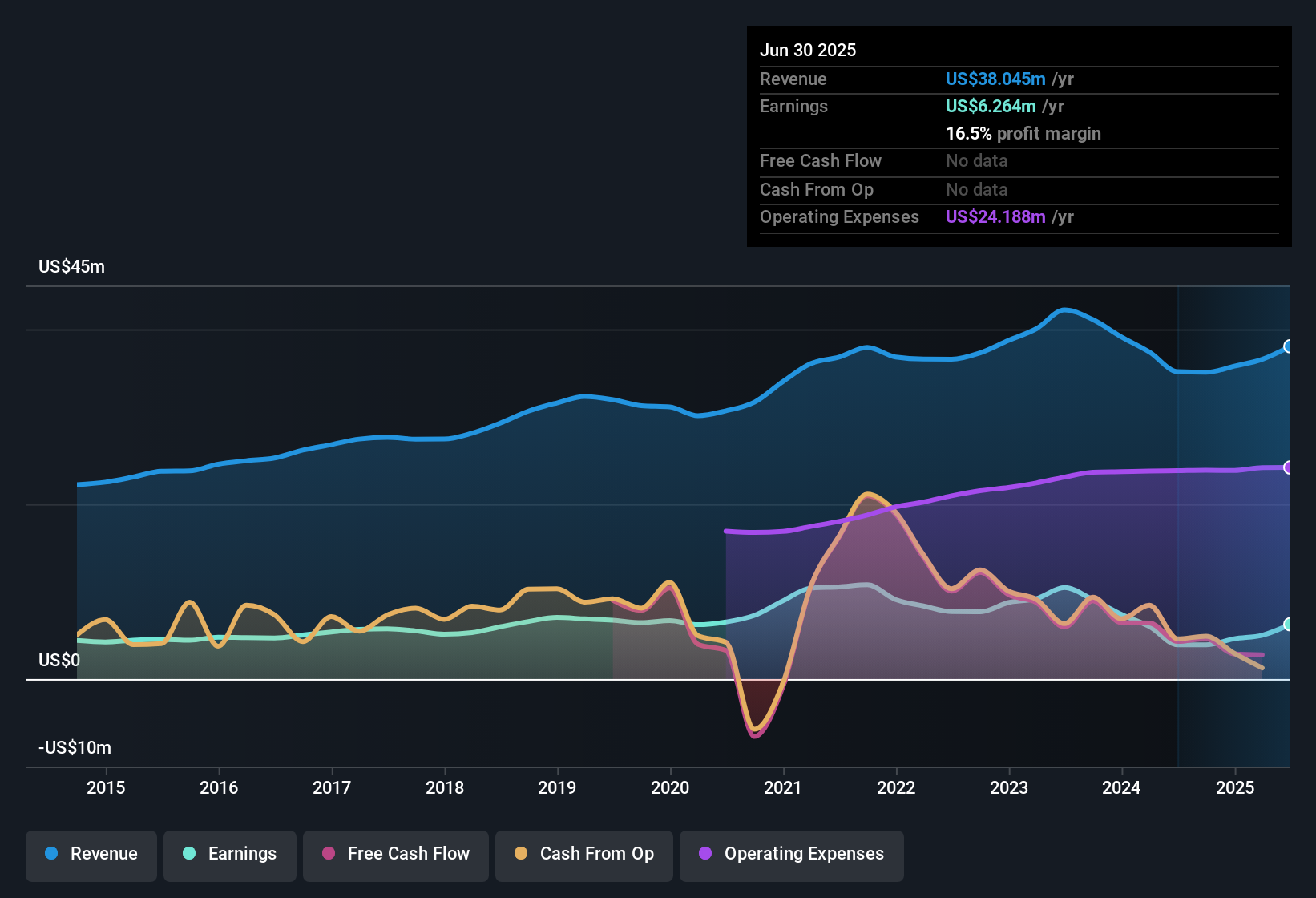The image size is (1316, 898).
Task: Click the orange Cash From Op dot icon
Action: 521,854
